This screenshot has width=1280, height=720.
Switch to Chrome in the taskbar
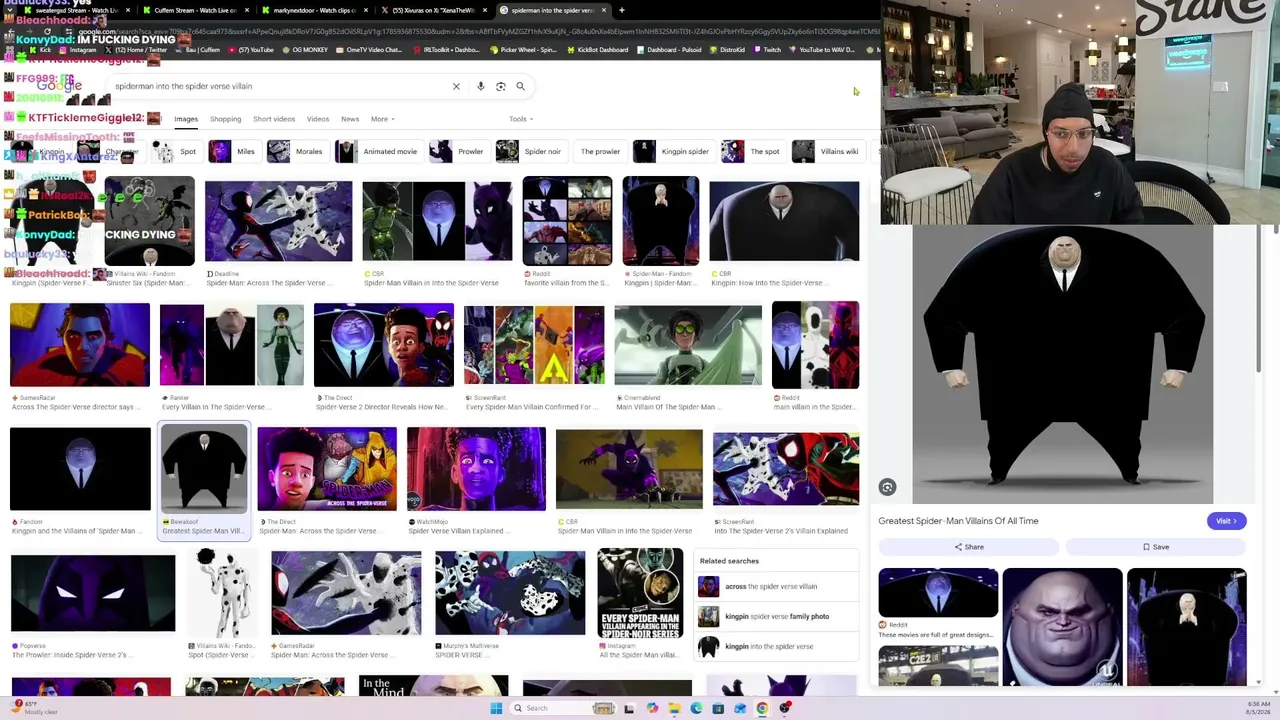[762, 708]
